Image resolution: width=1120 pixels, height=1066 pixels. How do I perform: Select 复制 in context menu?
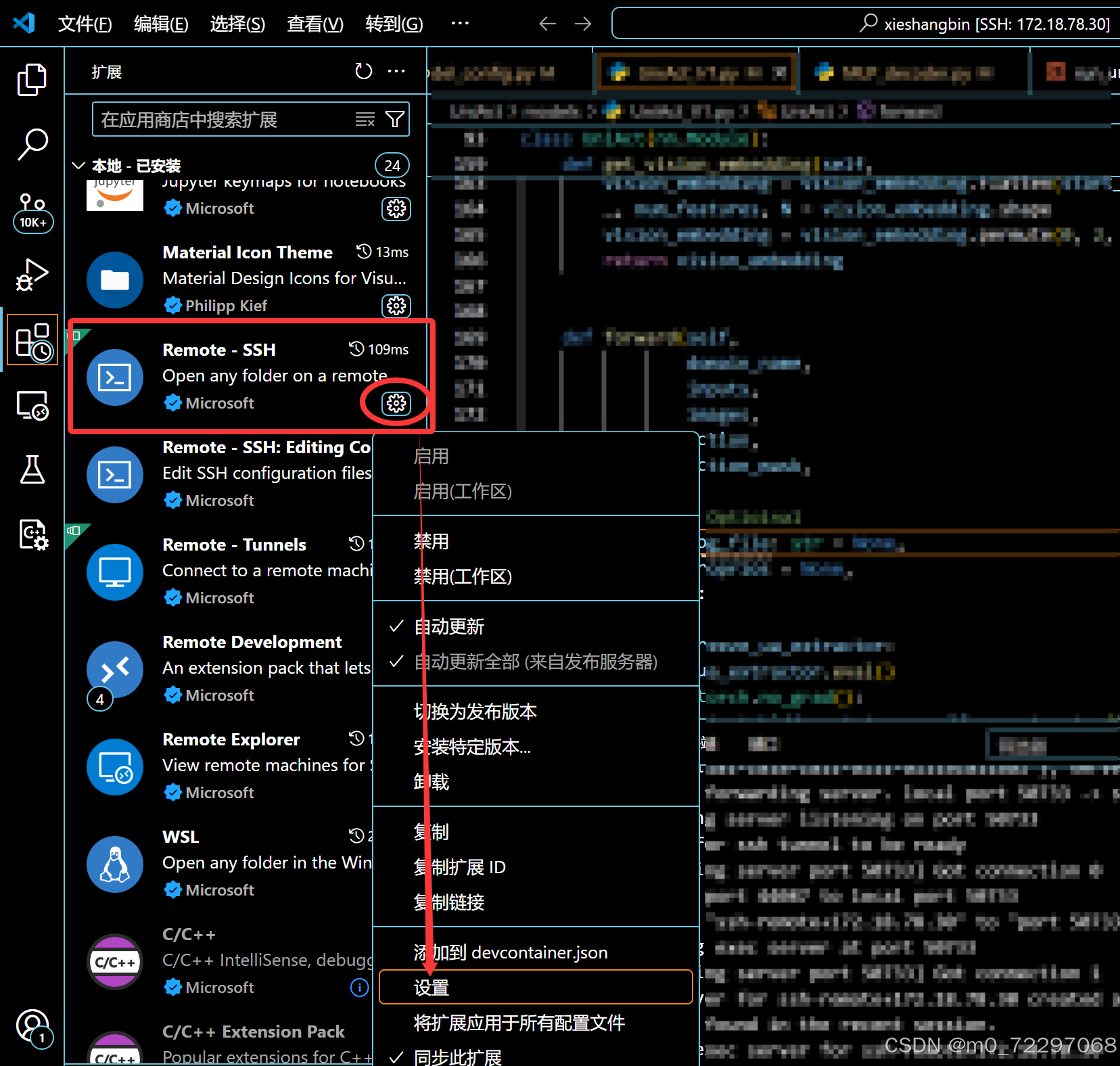click(x=536, y=832)
